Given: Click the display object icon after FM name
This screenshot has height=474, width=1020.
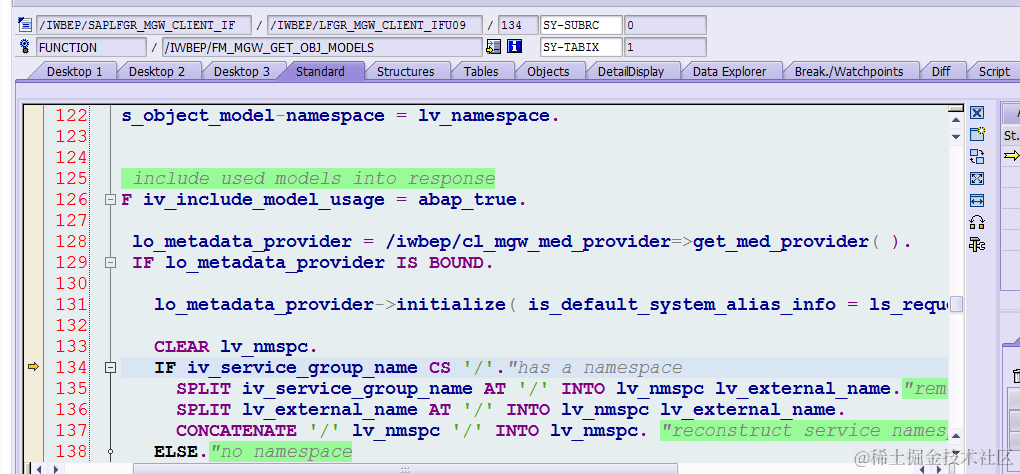Looking at the screenshot, I should click(493, 47).
